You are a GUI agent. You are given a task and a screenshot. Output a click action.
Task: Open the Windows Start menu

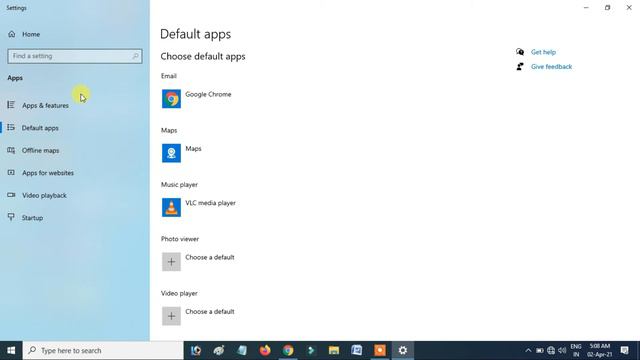coord(11,350)
